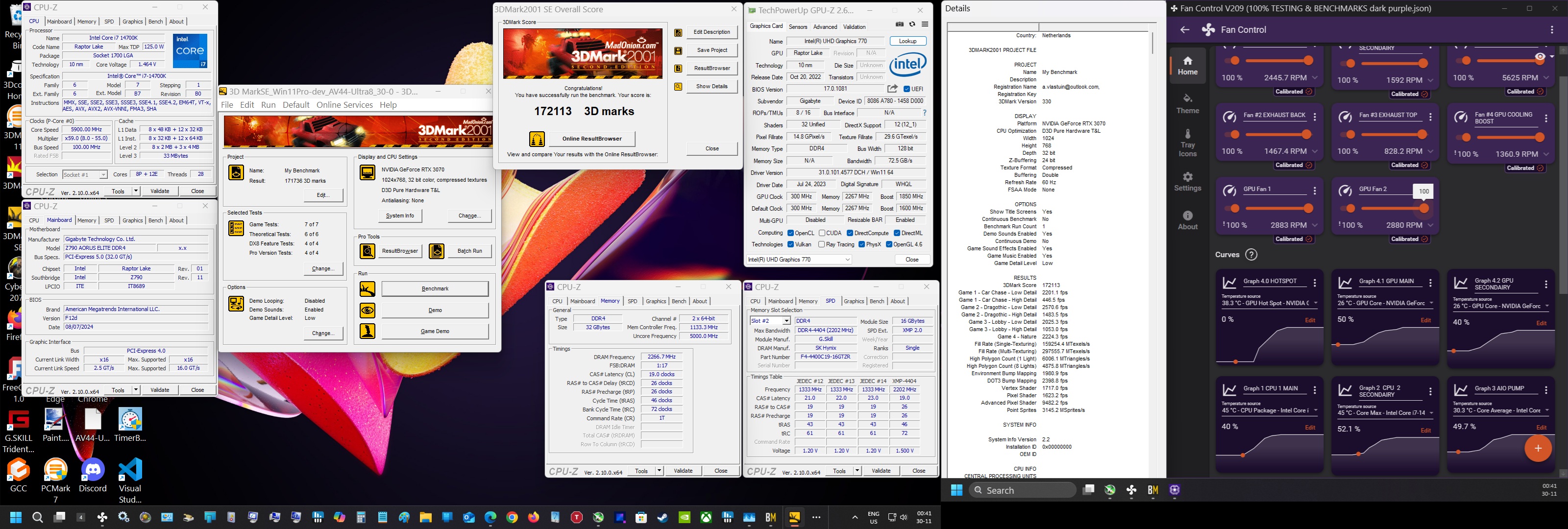Open Tray Icons in Fan Control sidebar
The height and width of the screenshot is (529, 1568).
(x=1188, y=143)
